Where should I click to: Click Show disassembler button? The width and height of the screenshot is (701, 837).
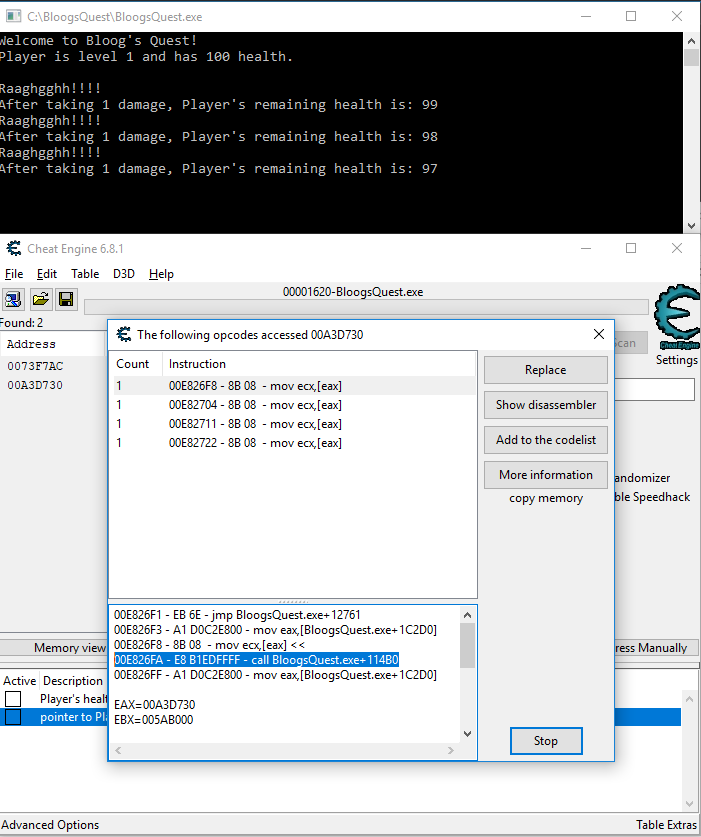(x=546, y=405)
